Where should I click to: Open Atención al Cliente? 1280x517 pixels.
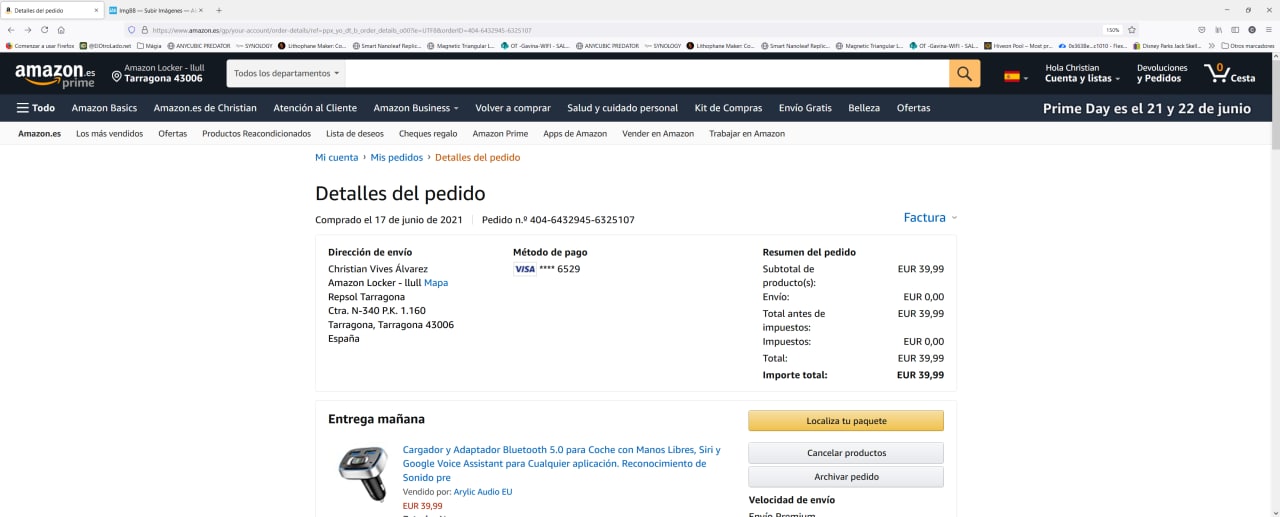click(315, 108)
